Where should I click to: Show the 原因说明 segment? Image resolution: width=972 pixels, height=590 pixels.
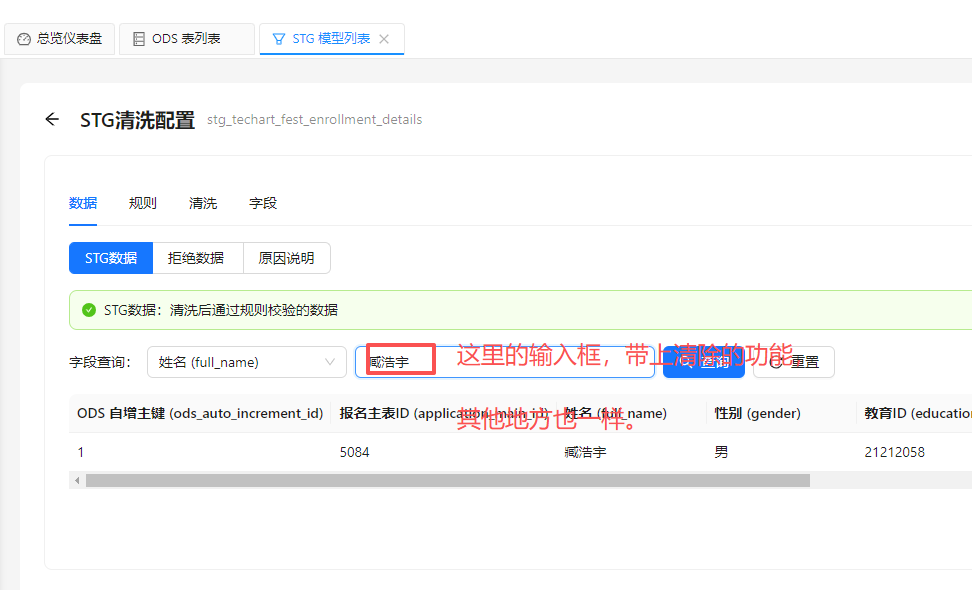[286, 258]
